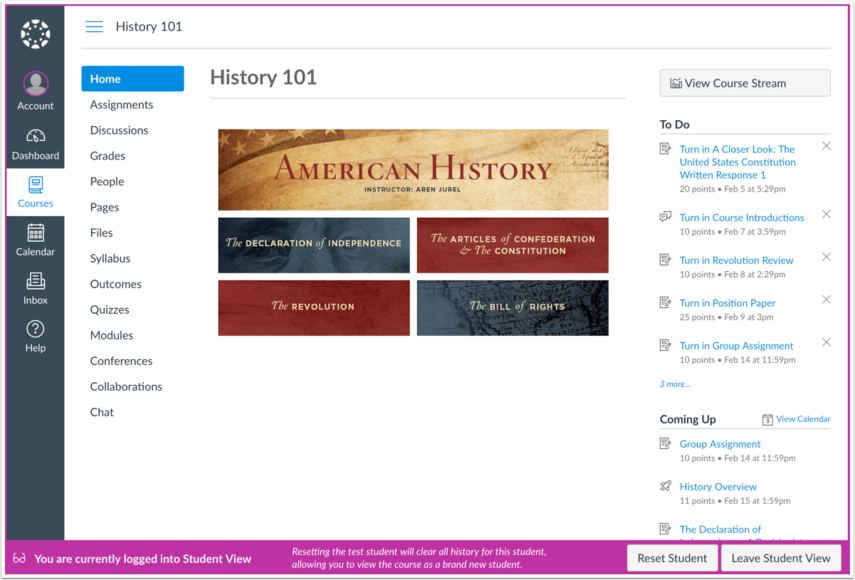The width and height of the screenshot is (855, 580).
Task: Click the View Calendar link
Action: click(x=803, y=419)
